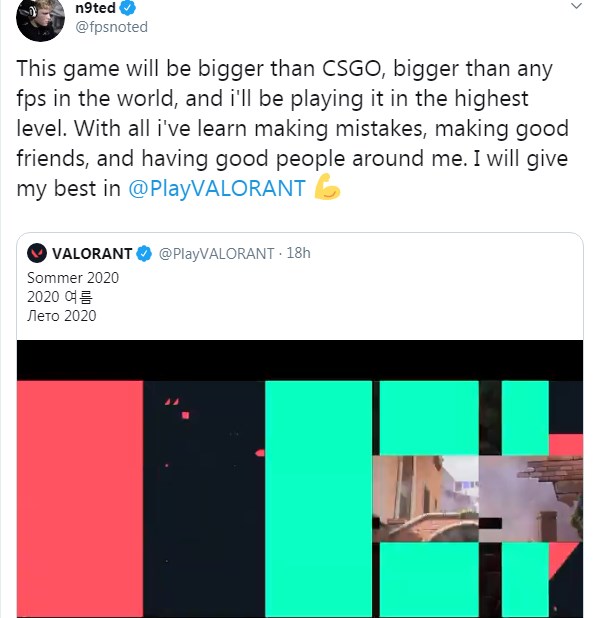Viewport: 599px width, 618px height.
Task: Click the VALORANT logo avatar in quoted tweet
Action: pos(37,253)
